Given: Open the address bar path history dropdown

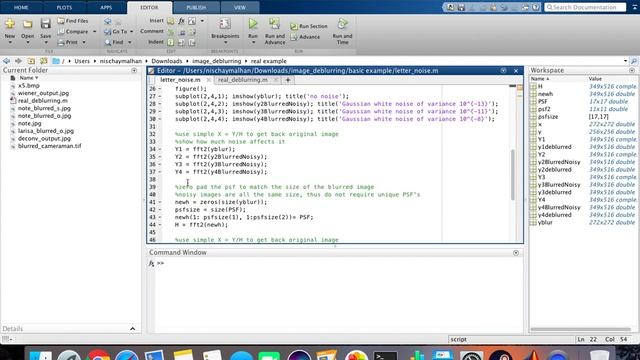Looking at the screenshot, I should click(x=625, y=61).
